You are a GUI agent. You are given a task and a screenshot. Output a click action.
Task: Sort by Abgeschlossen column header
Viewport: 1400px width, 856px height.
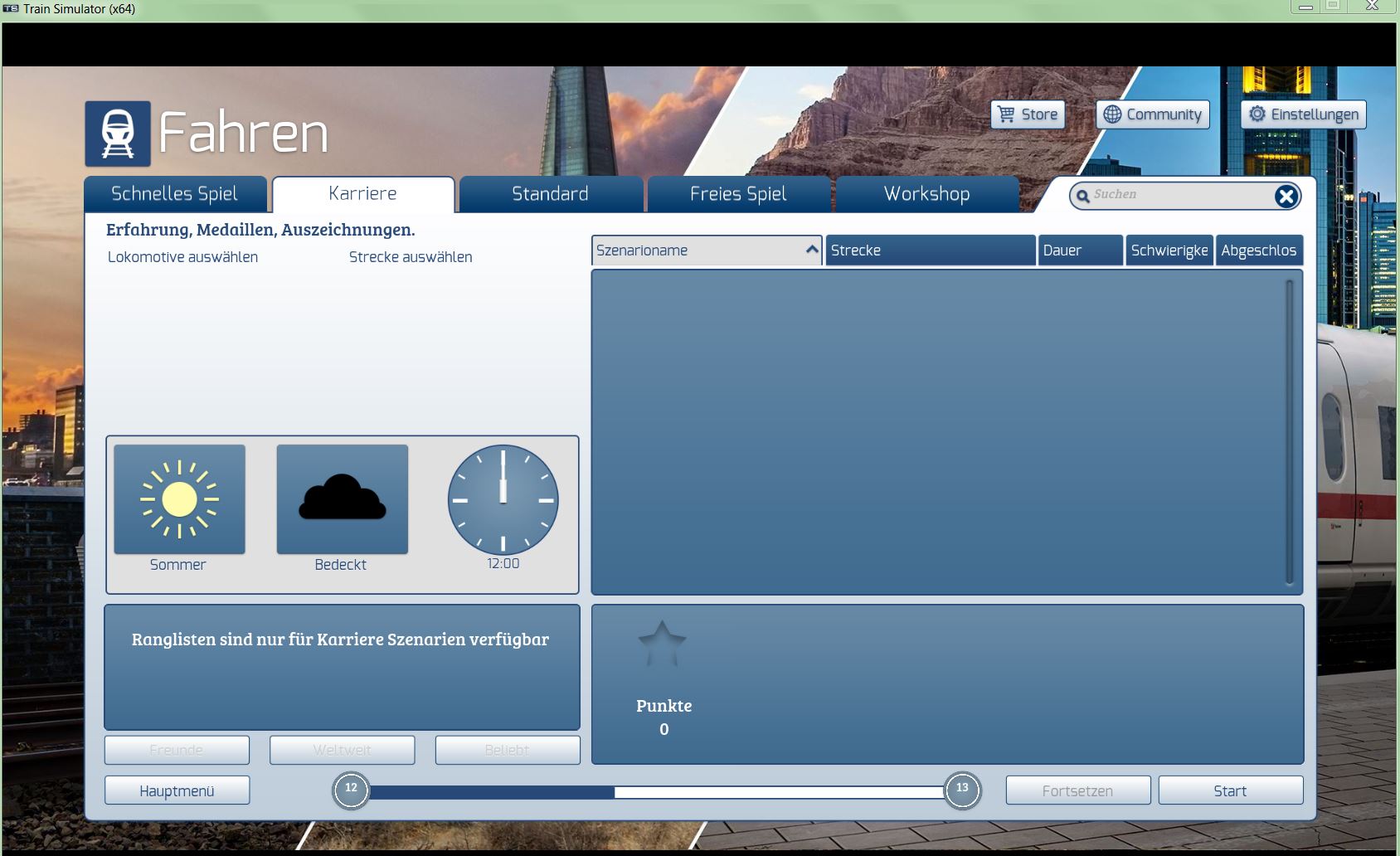pos(1259,250)
